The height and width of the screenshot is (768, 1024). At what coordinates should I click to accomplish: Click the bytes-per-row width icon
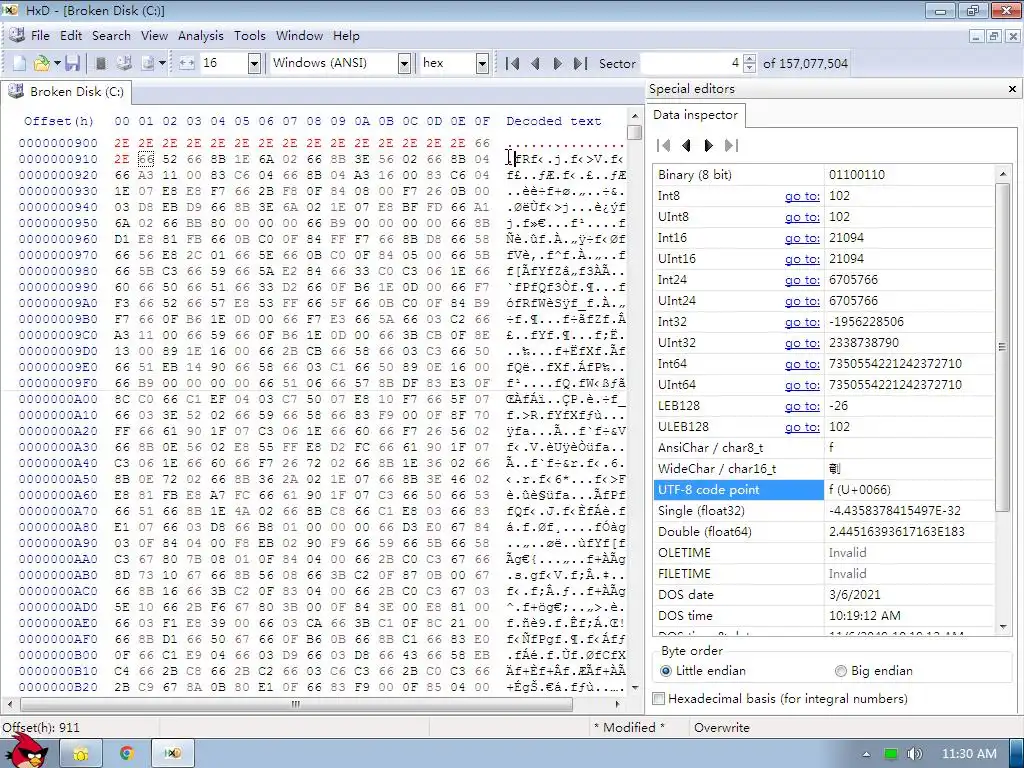click(x=187, y=63)
